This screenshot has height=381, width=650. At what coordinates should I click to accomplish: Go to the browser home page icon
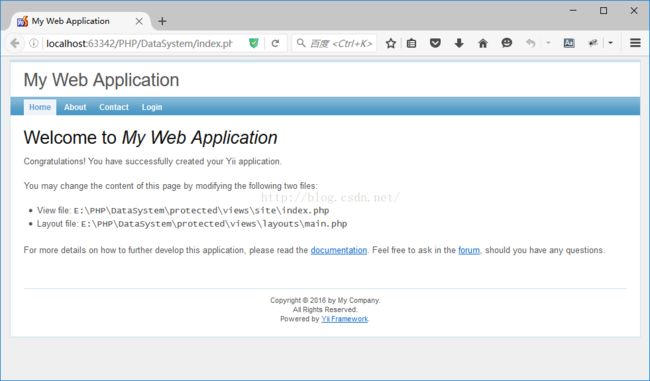tap(483, 43)
